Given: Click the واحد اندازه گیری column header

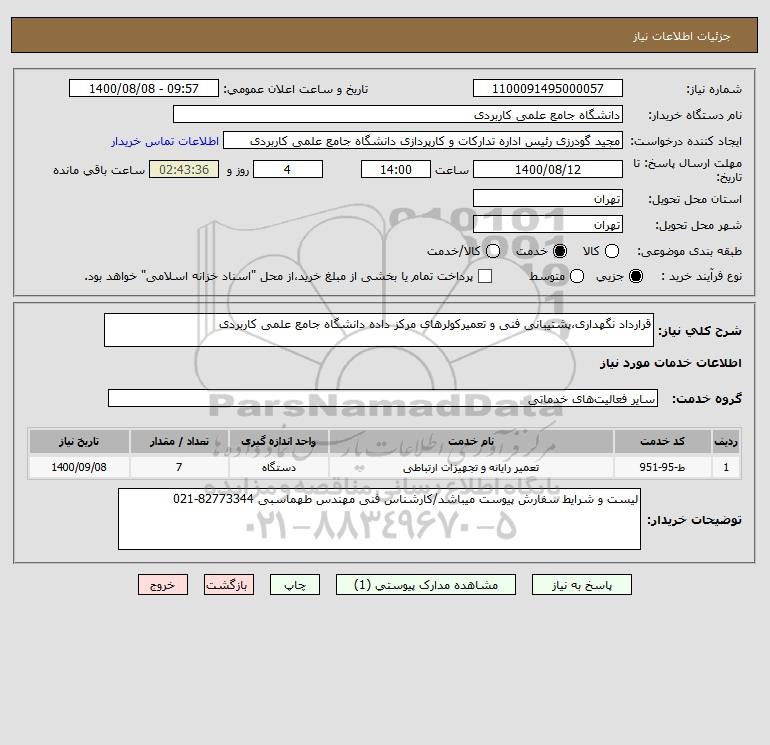Looking at the screenshot, I should (278, 441).
